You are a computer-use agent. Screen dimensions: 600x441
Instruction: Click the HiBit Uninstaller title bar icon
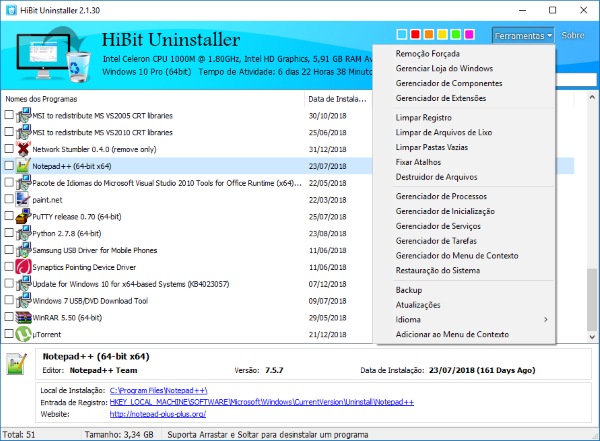(x=11, y=10)
